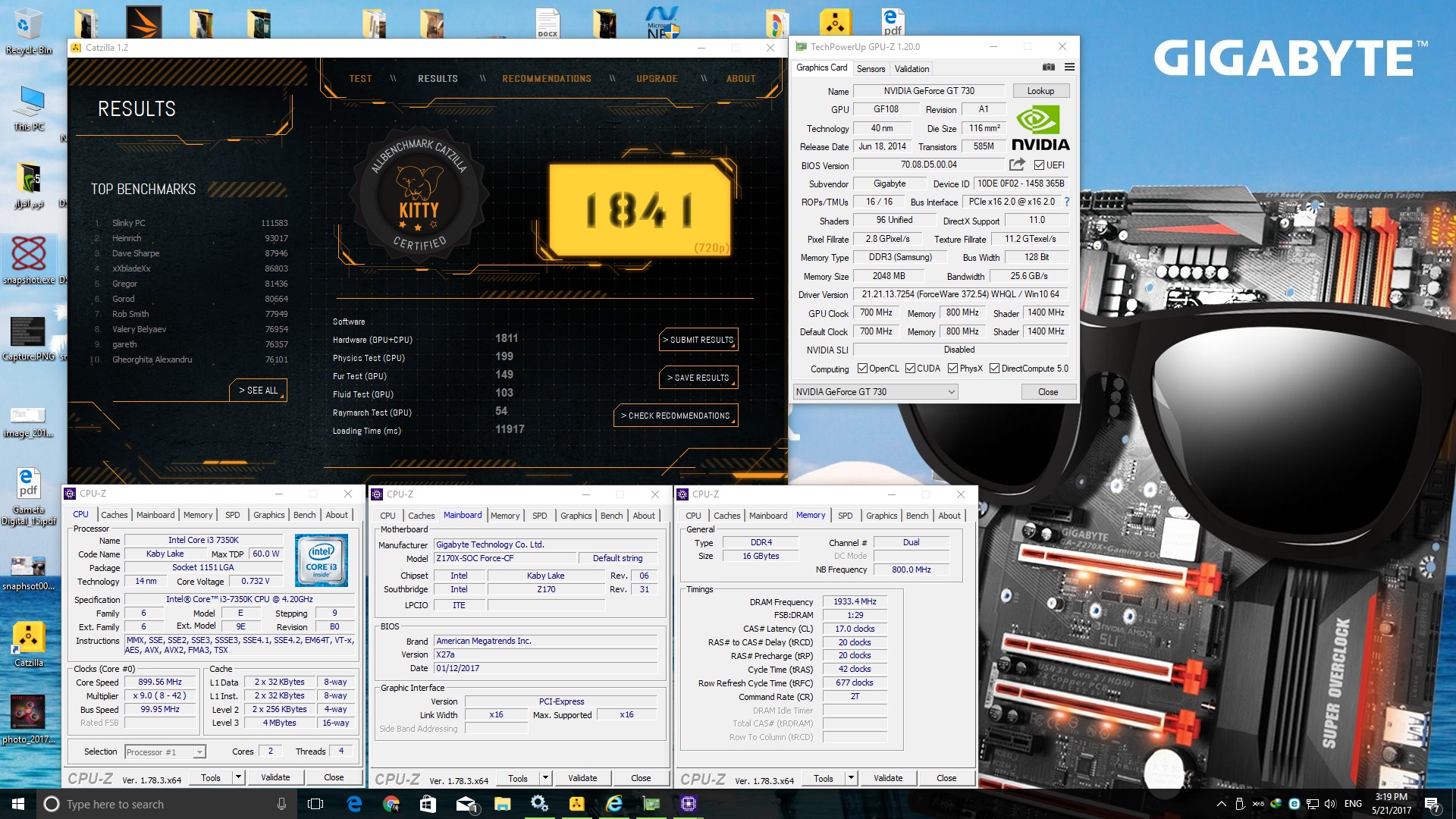Screen dimensions: 1456x819
Task: Expand the Processor #1 selection dropdown
Action: (165, 752)
